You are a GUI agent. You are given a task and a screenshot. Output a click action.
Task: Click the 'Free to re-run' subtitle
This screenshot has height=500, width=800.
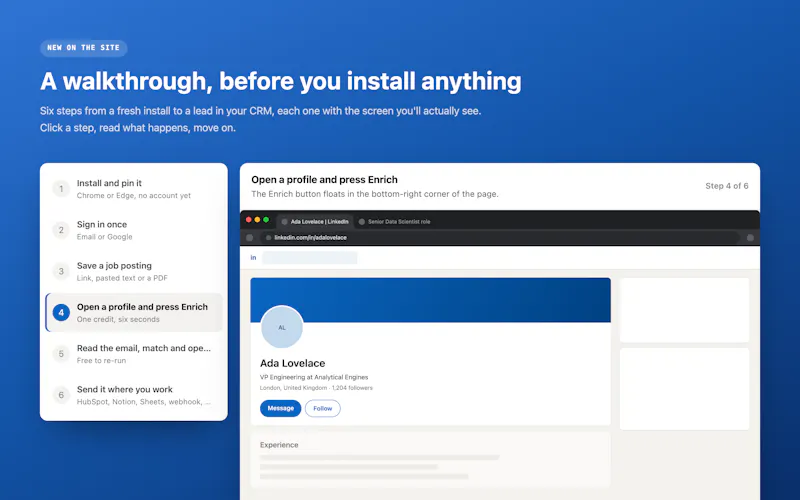pos(101,361)
